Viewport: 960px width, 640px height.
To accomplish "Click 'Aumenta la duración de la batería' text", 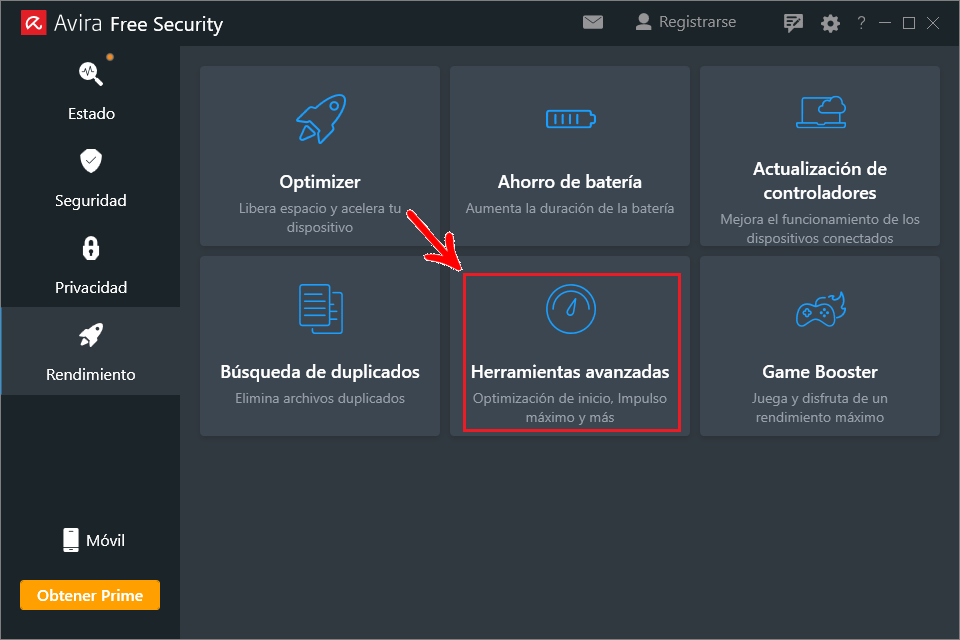I will (569, 208).
